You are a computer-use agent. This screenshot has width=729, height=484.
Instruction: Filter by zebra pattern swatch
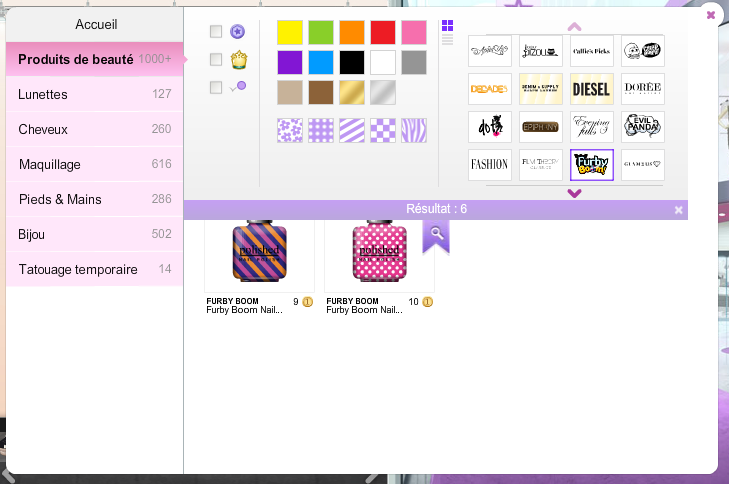[x=414, y=130]
